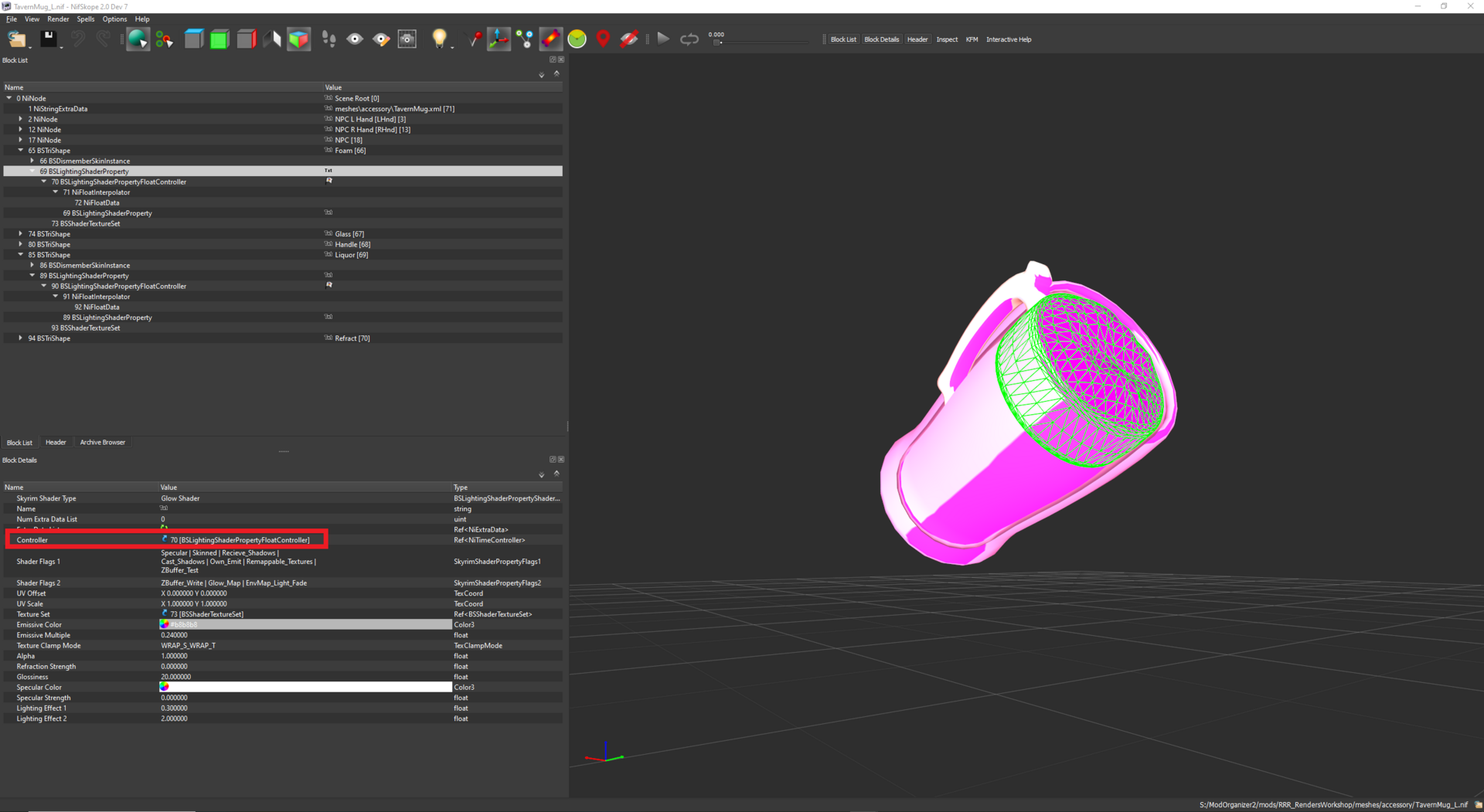
Task: Close the Block List panel
Action: coord(561,59)
